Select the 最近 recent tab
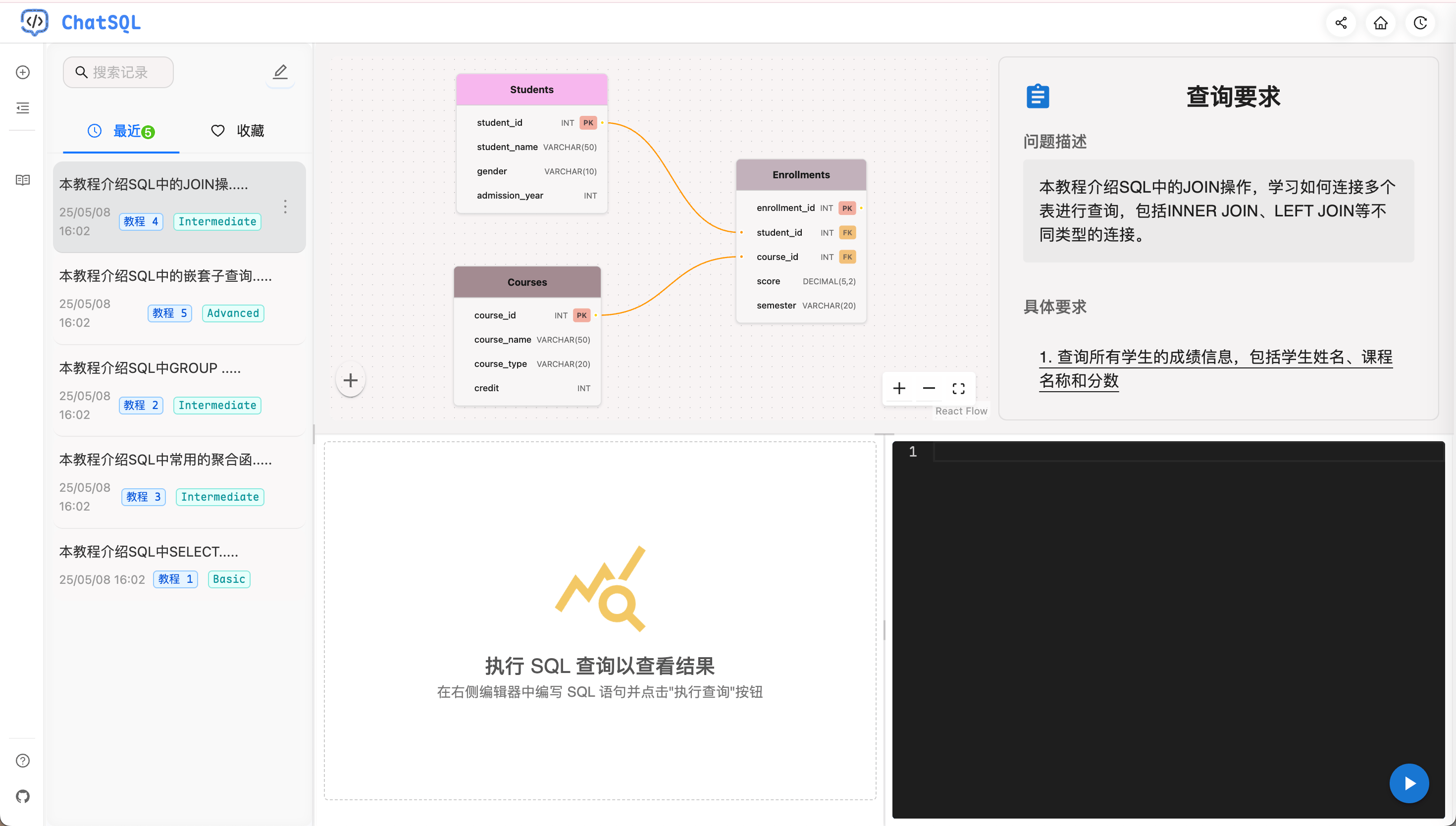This screenshot has height=826, width=1456. tap(121, 131)
